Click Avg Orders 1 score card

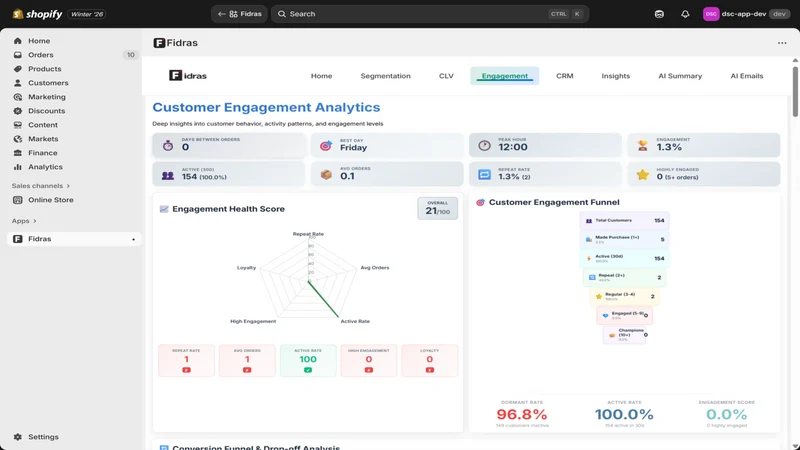click(247, 361)
